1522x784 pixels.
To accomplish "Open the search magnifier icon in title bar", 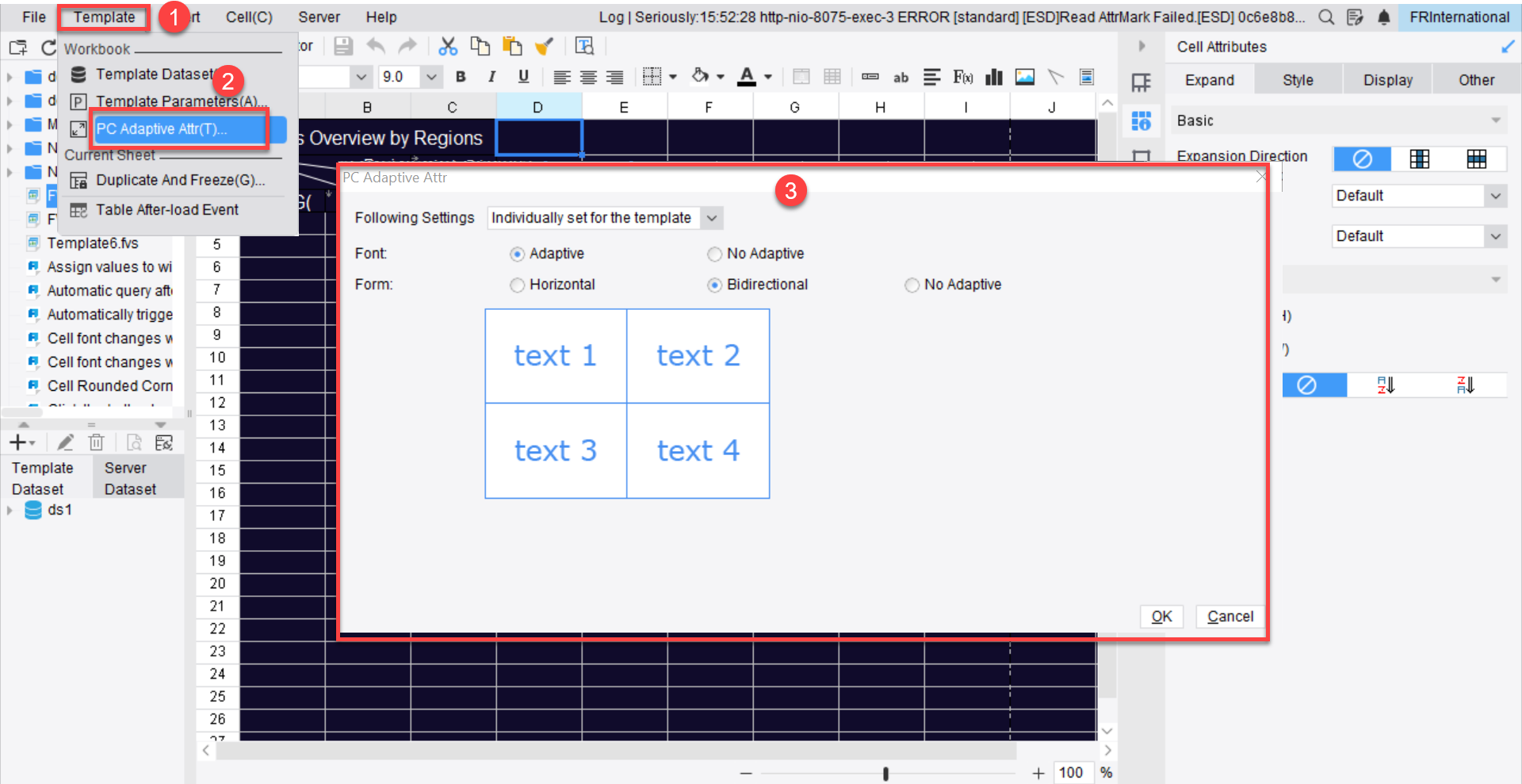I will (x=1326, y=17).
